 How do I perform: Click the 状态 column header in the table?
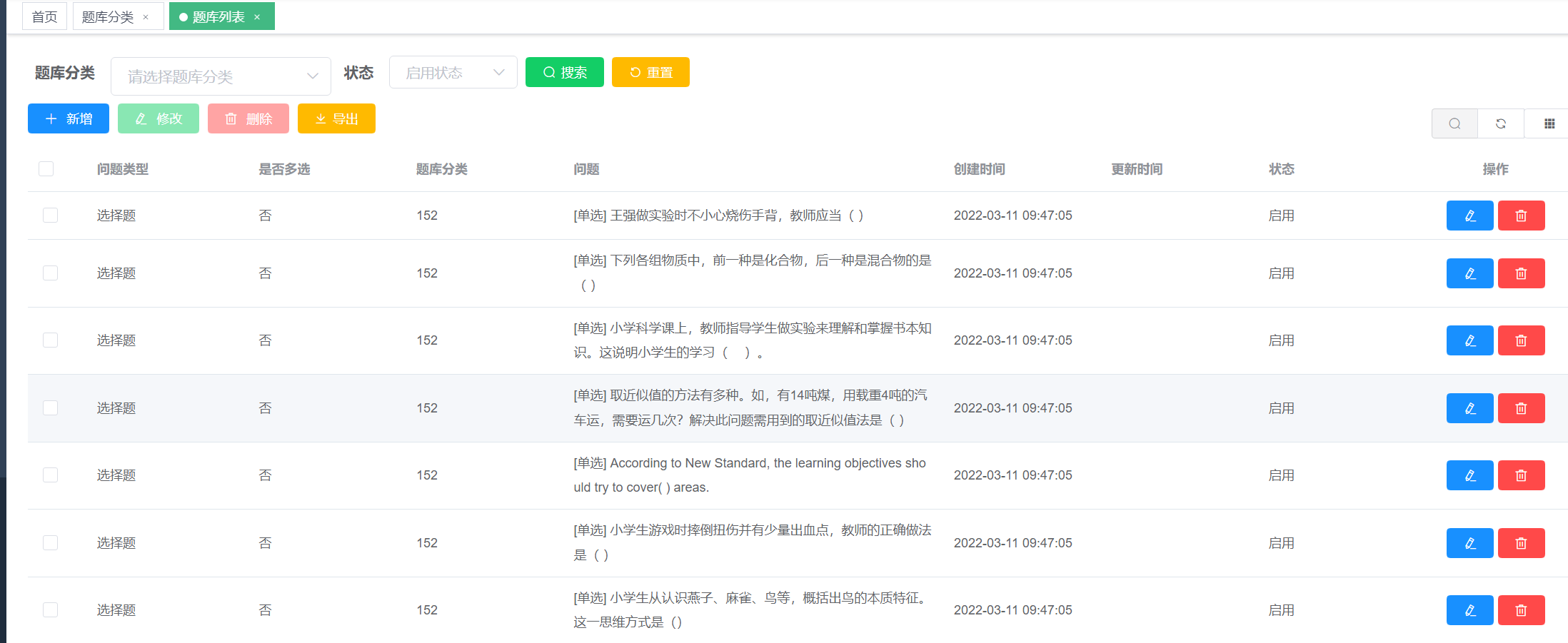tap(1282, 169)
